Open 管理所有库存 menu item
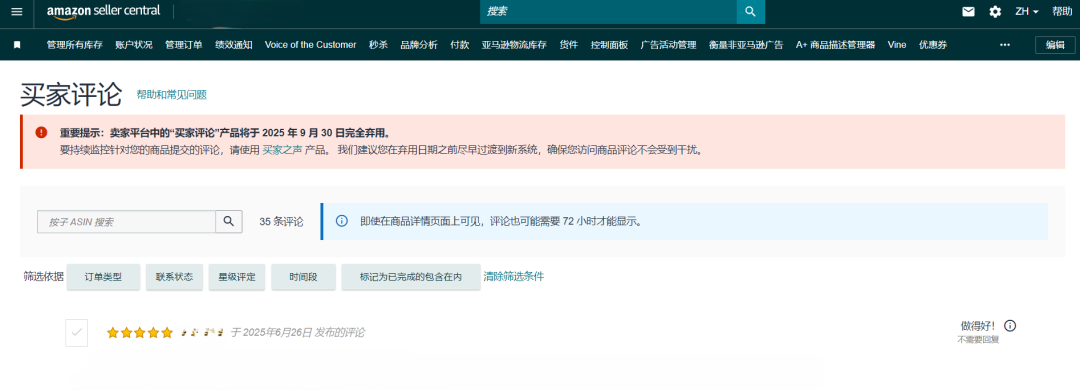 (74, 45)
